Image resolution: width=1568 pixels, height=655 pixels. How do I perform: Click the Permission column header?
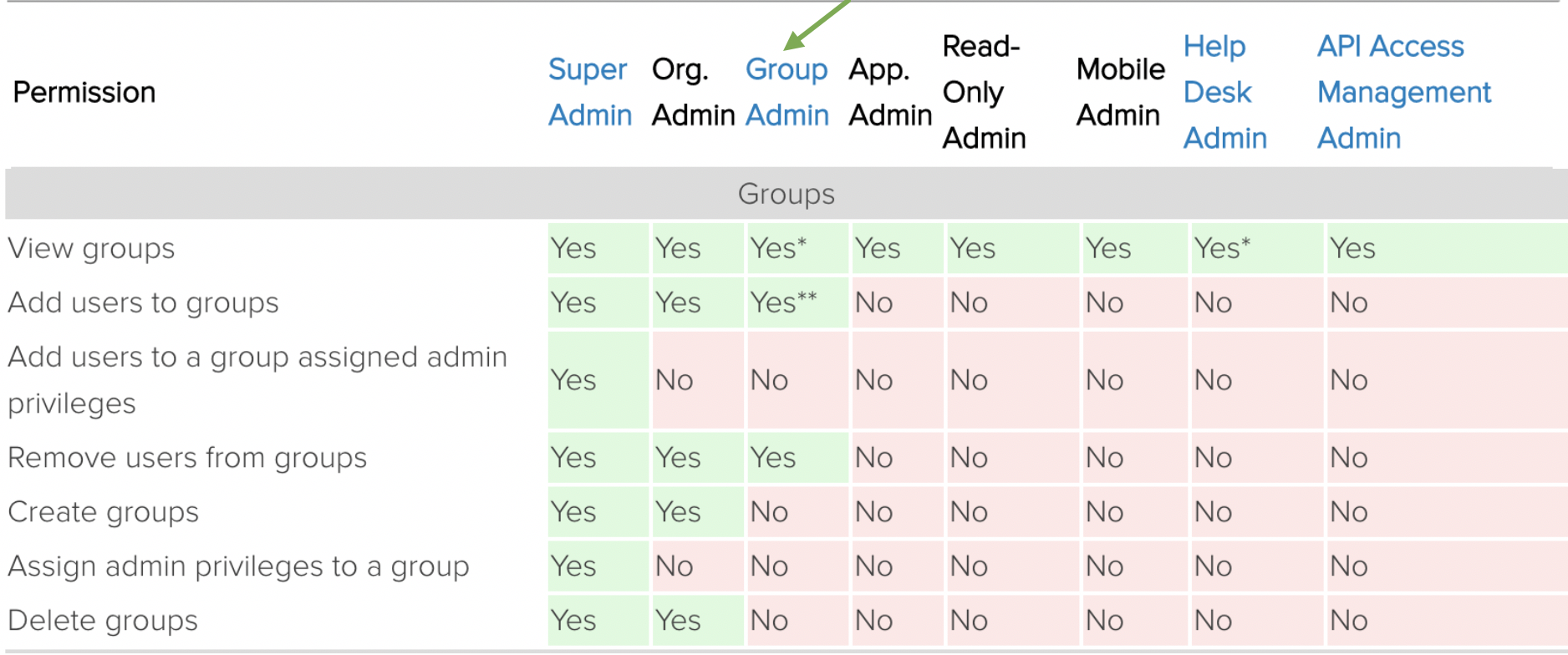pos(84,92)
